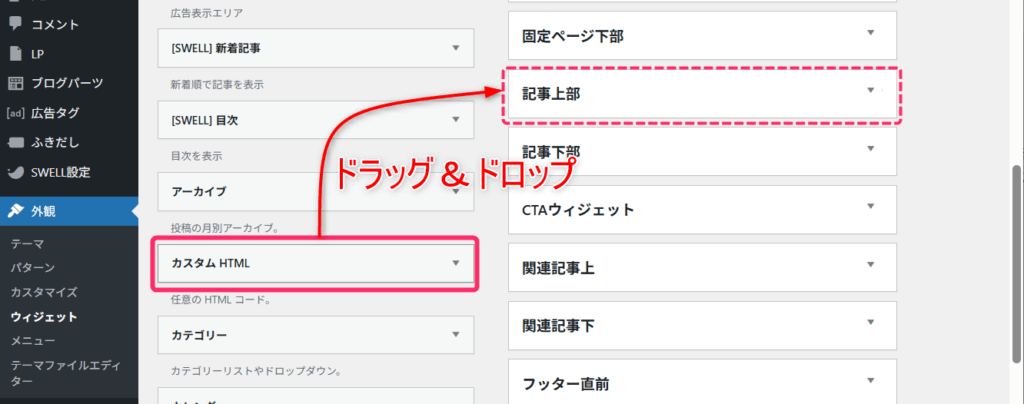The image size is (1024, 404).
Task: Click the [ad] ad tag icon
Action: coord(15,112)
